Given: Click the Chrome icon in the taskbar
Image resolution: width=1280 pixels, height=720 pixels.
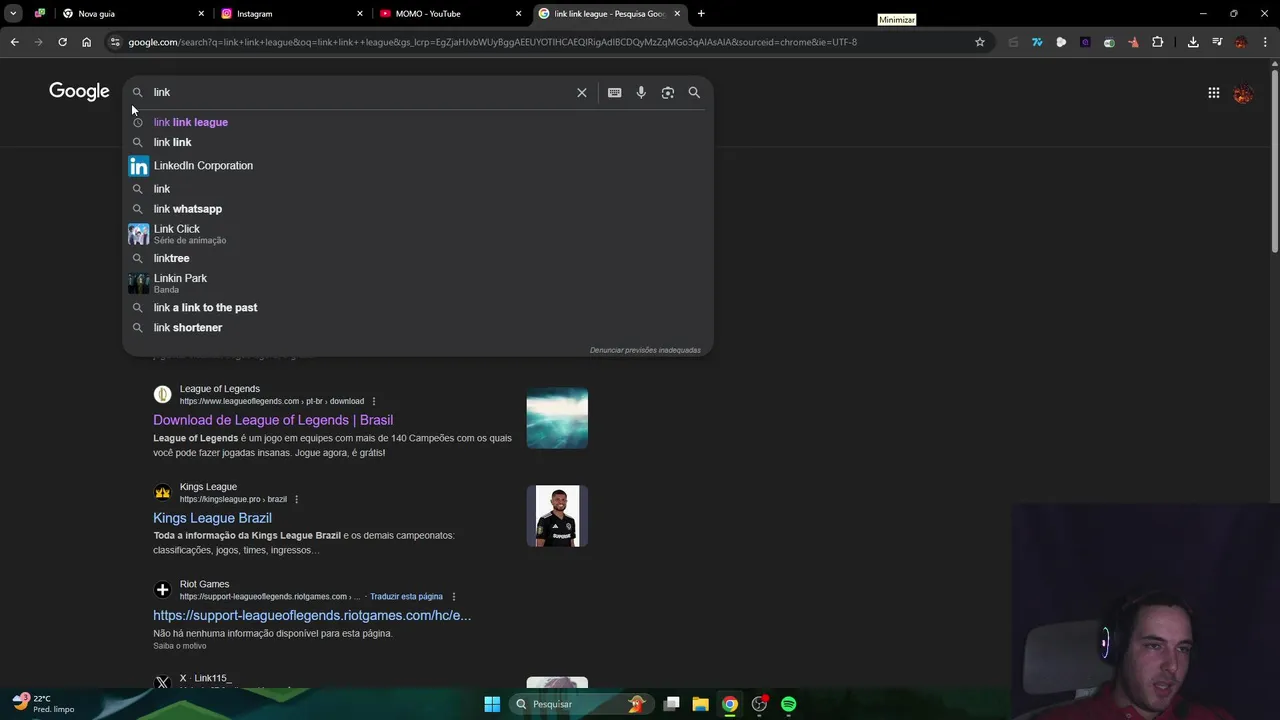Looking at the screenshot, I should 730,704.
